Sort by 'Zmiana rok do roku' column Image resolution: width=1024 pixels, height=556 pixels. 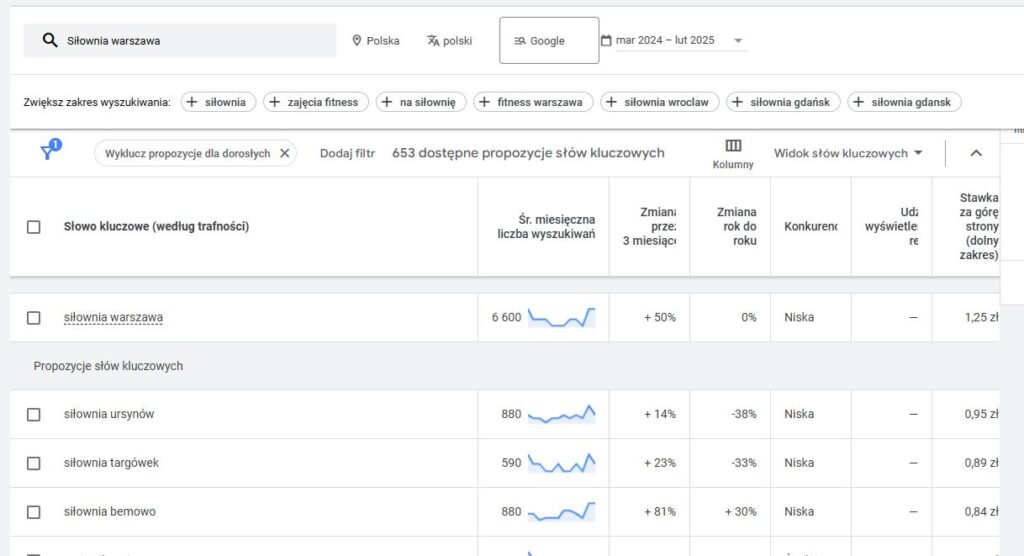point(736,227)
